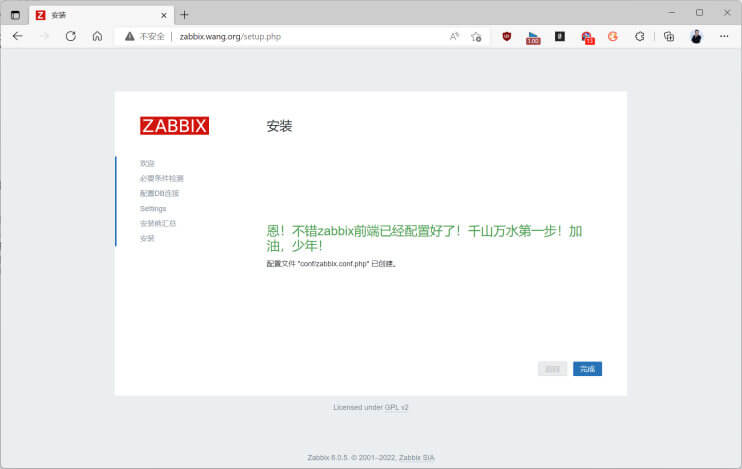
Task: Open the Zabbix SIA footer link
Action: tap(416, 458)
